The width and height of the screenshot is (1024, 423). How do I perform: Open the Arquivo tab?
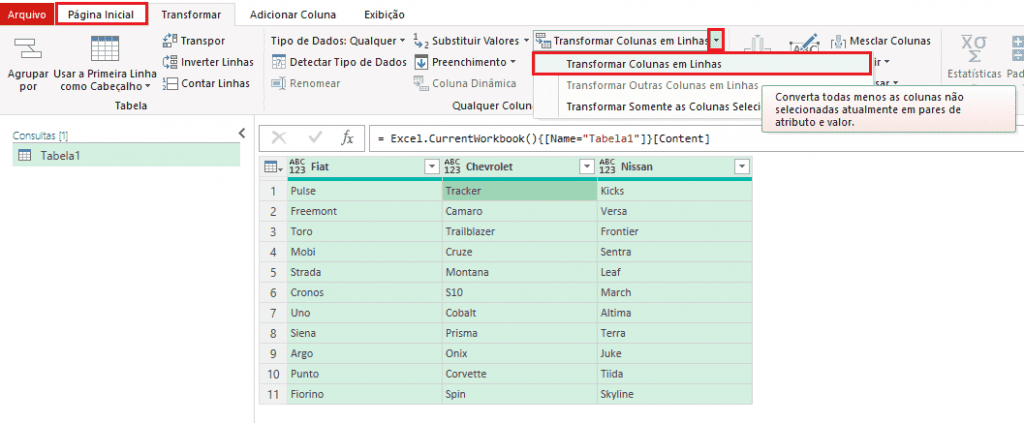(x=27, y=14)
